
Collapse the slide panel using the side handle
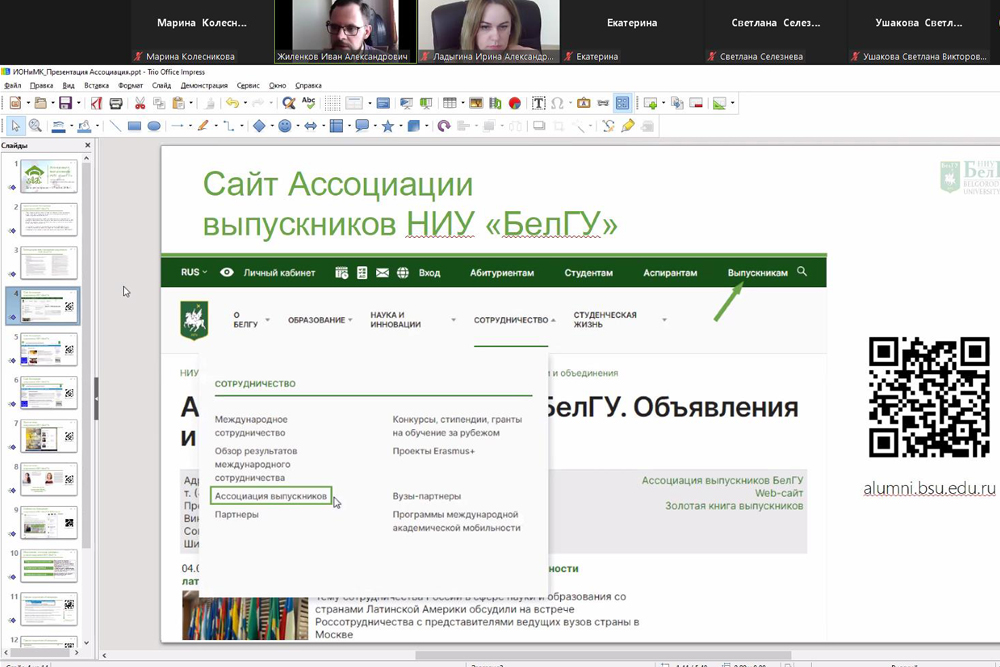pos(96,399)
